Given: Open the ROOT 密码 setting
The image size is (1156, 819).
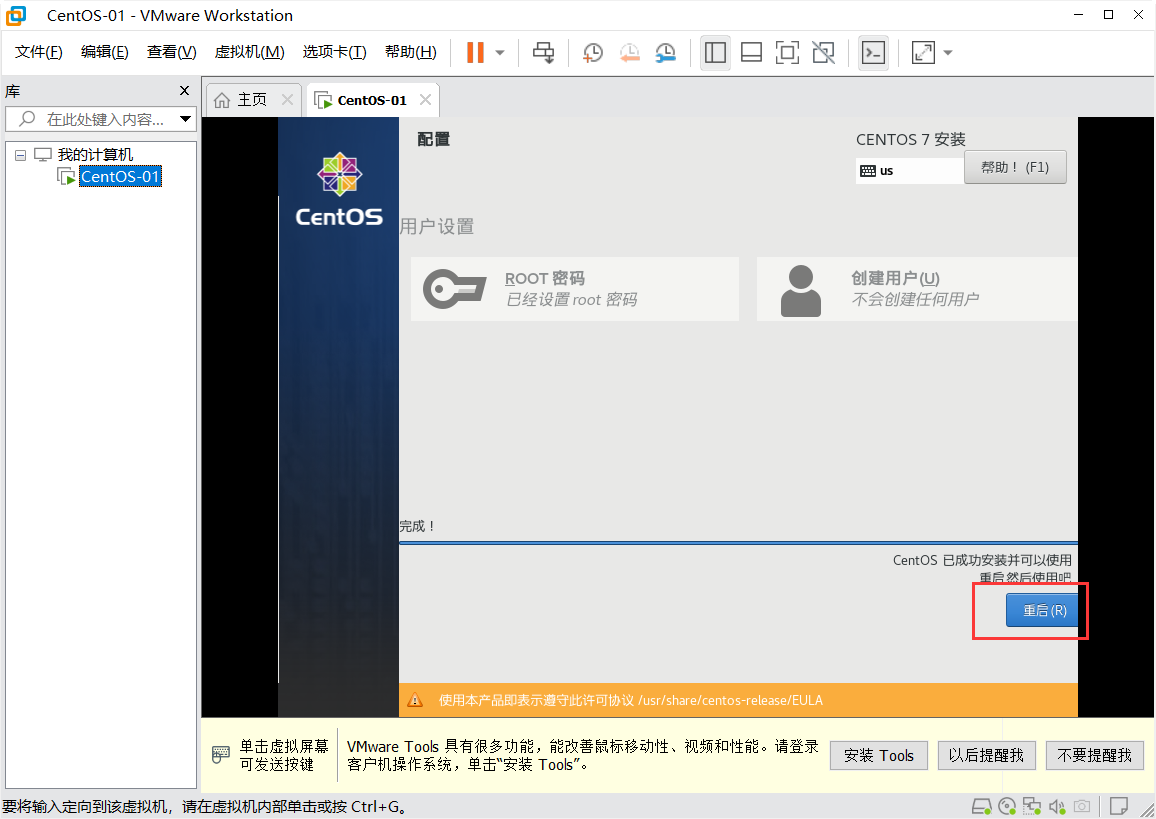Looking at the screenshot, I should (574, 289).
